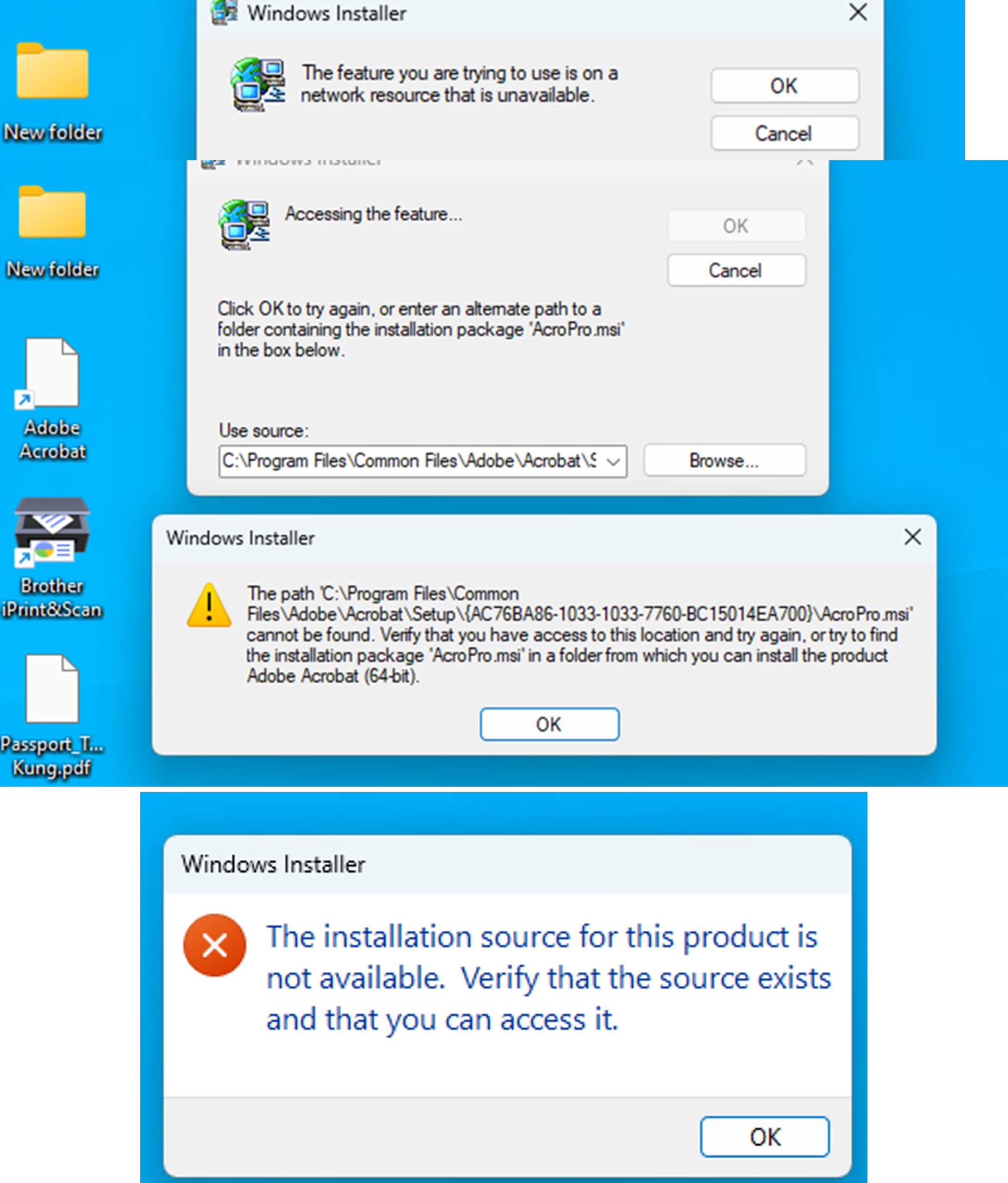Click OK on installation source not available error
This screenshot has height=1183, width=1008.
coord(765,1137)
